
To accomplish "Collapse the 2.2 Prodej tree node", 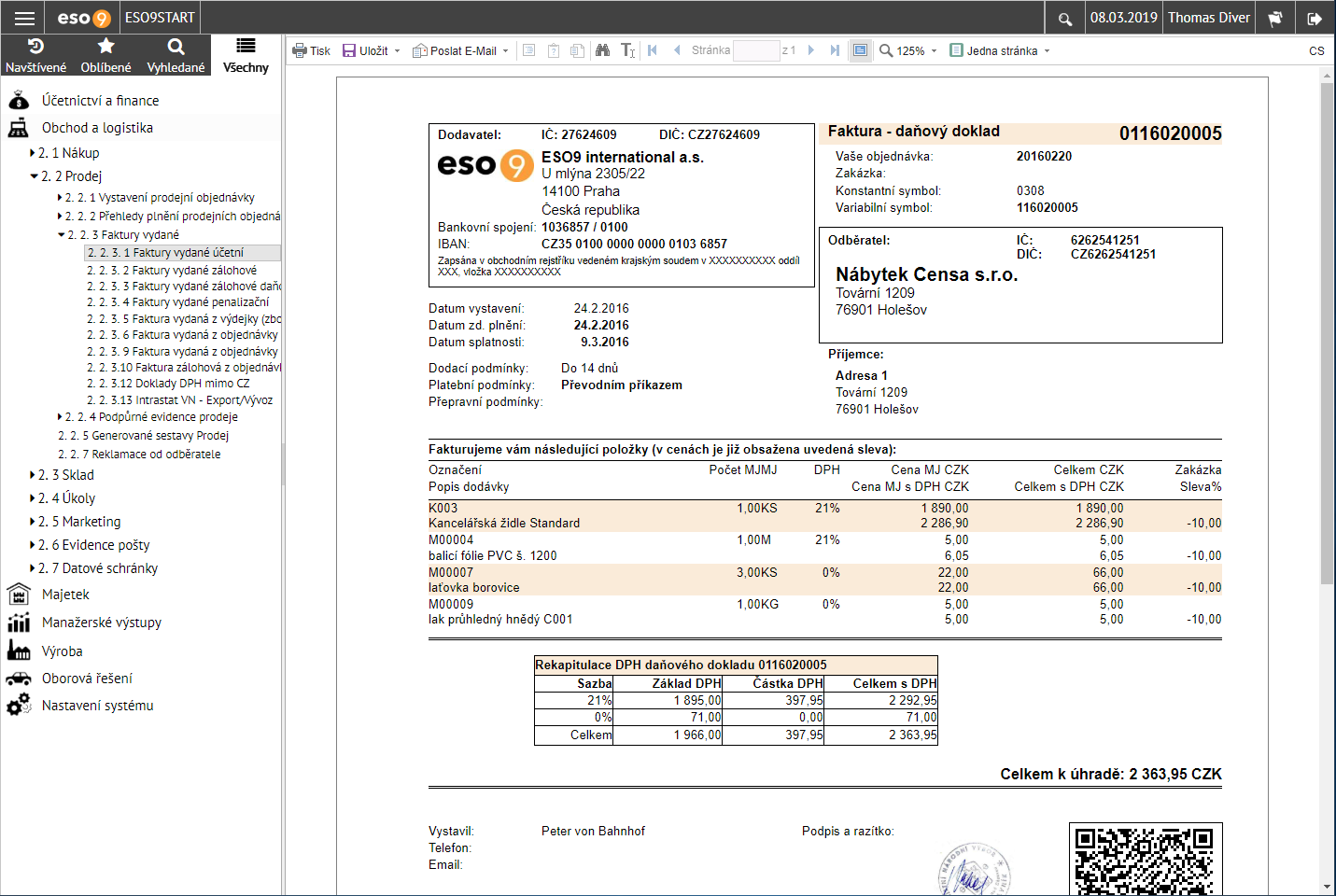I will pos(34,176).
